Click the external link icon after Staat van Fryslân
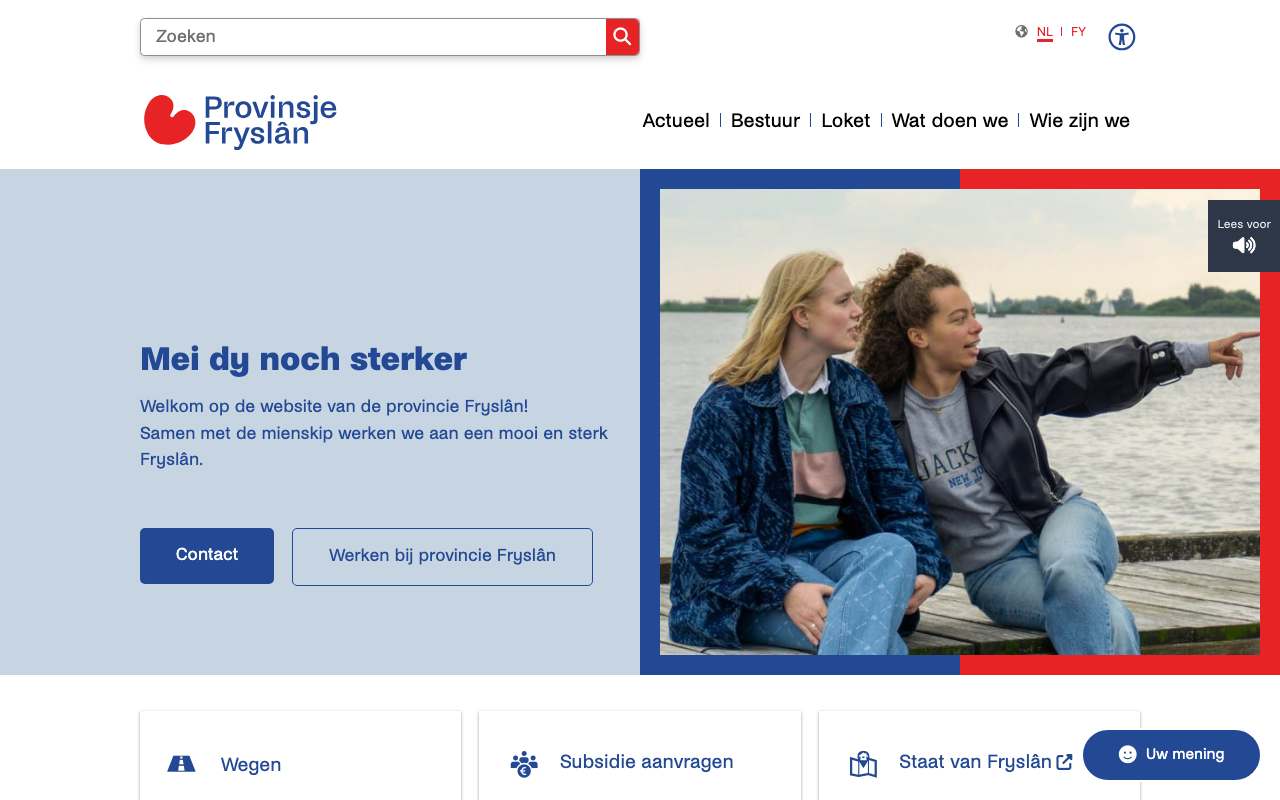The width and height of the screenshot is (1280, 800). click(x=1064, y=762)
